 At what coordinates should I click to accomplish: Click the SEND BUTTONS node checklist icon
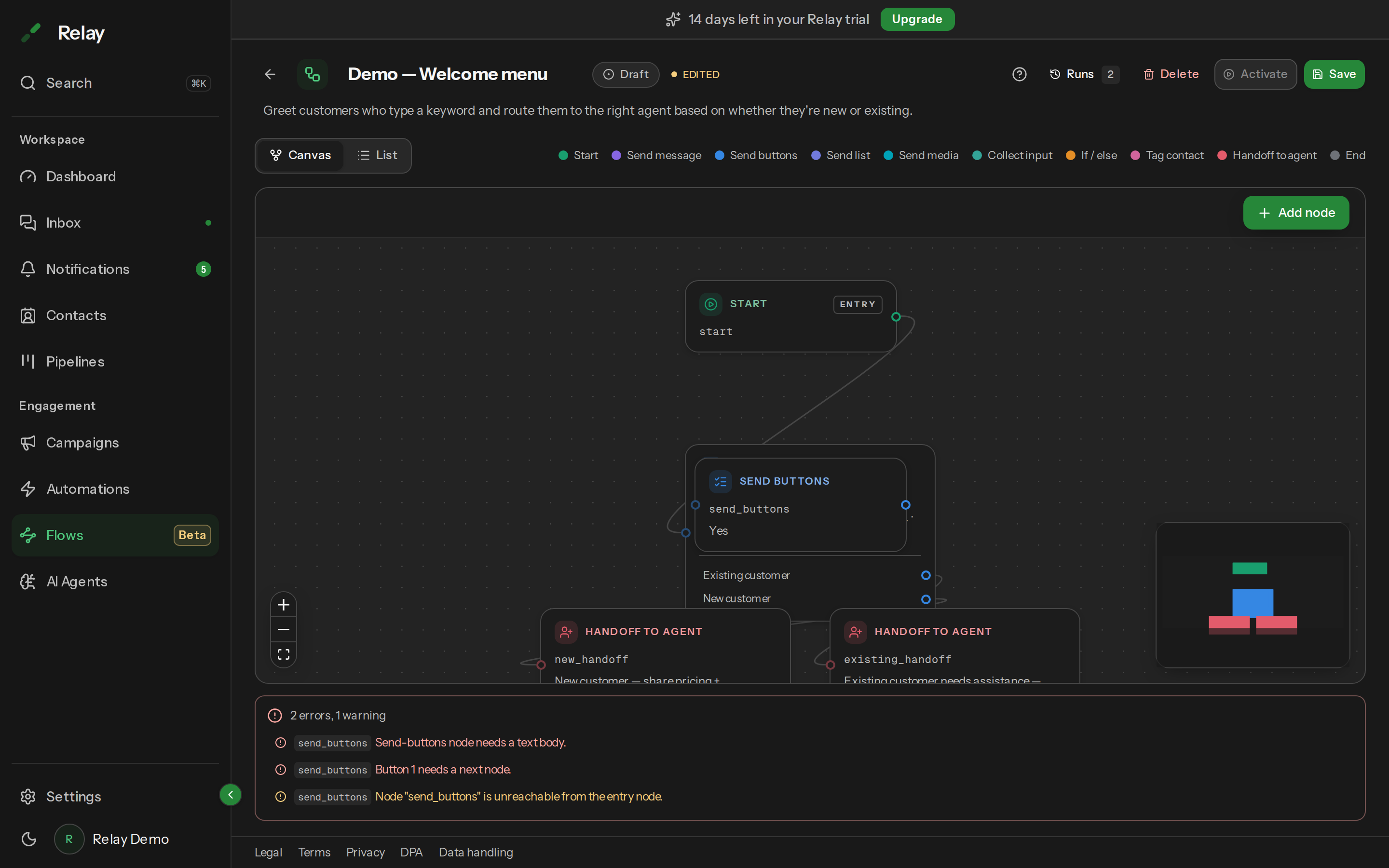click(721, 481)
